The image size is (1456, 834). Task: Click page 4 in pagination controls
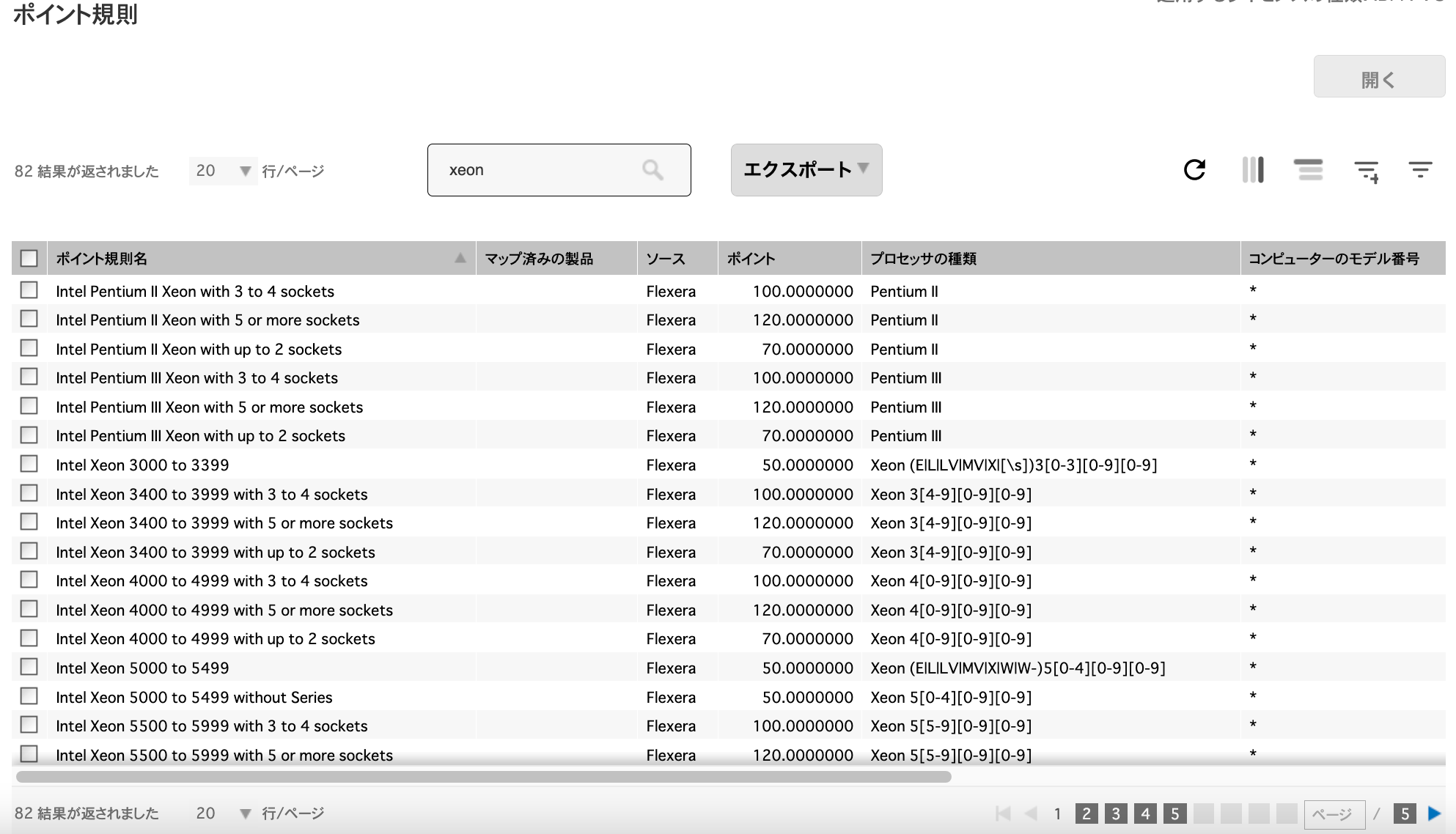(1143, 811)
